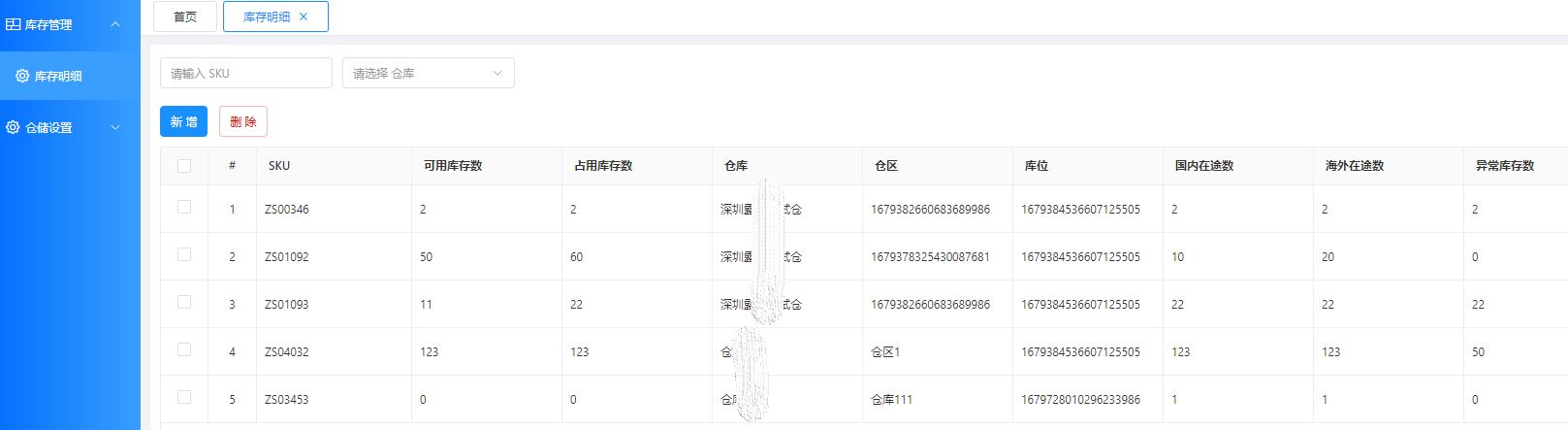The width and height of the screenshot is (1568, 430).
Task: Check the row checkbox for ZS04032
Action: (x=184, y=349)
